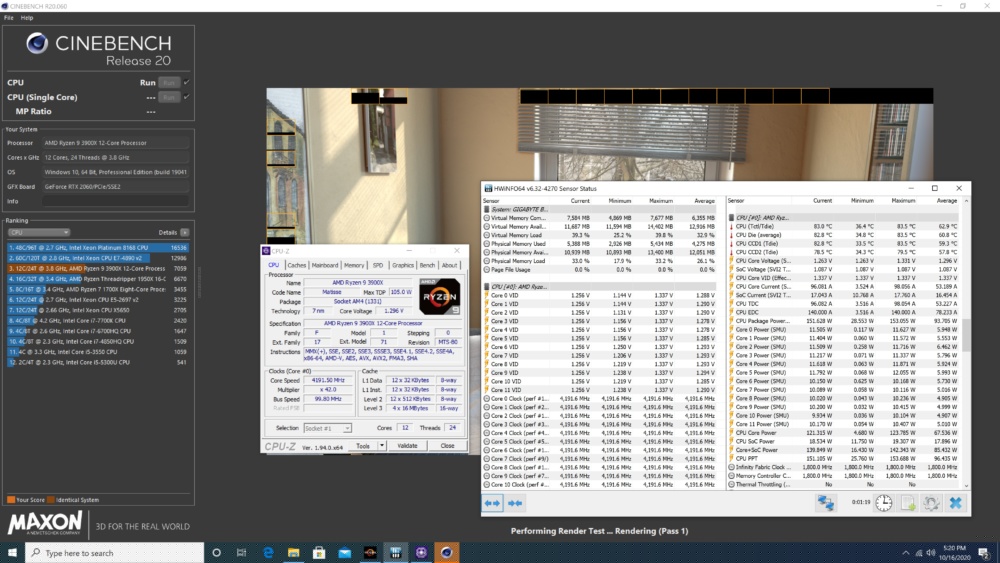Toggle the CPU (Single Core) test checkbox
Viewport: 1000px width, 563px height.
pos(186,97)
